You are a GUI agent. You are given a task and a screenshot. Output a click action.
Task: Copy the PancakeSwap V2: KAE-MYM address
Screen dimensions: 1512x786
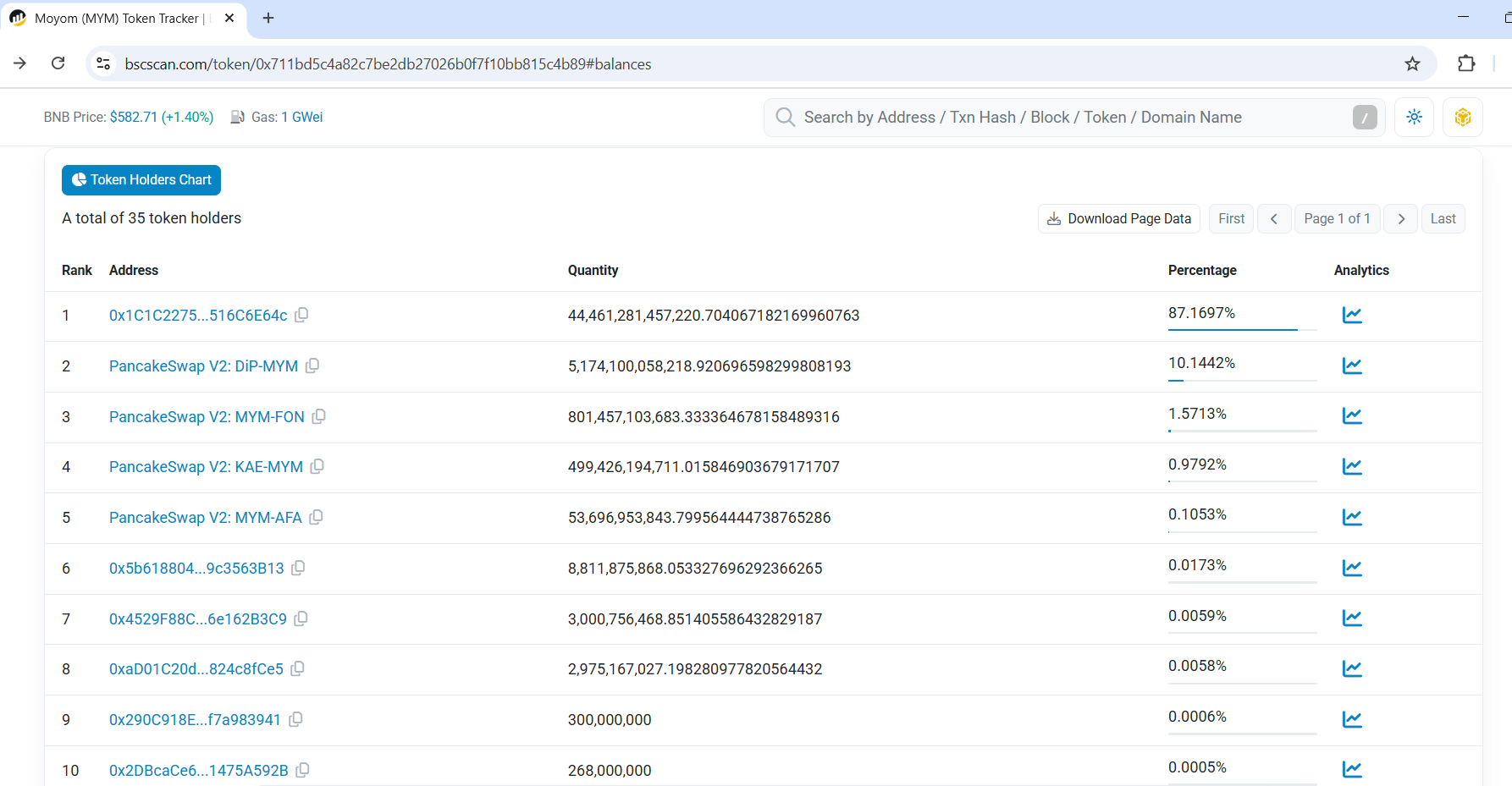coord(317,466)
